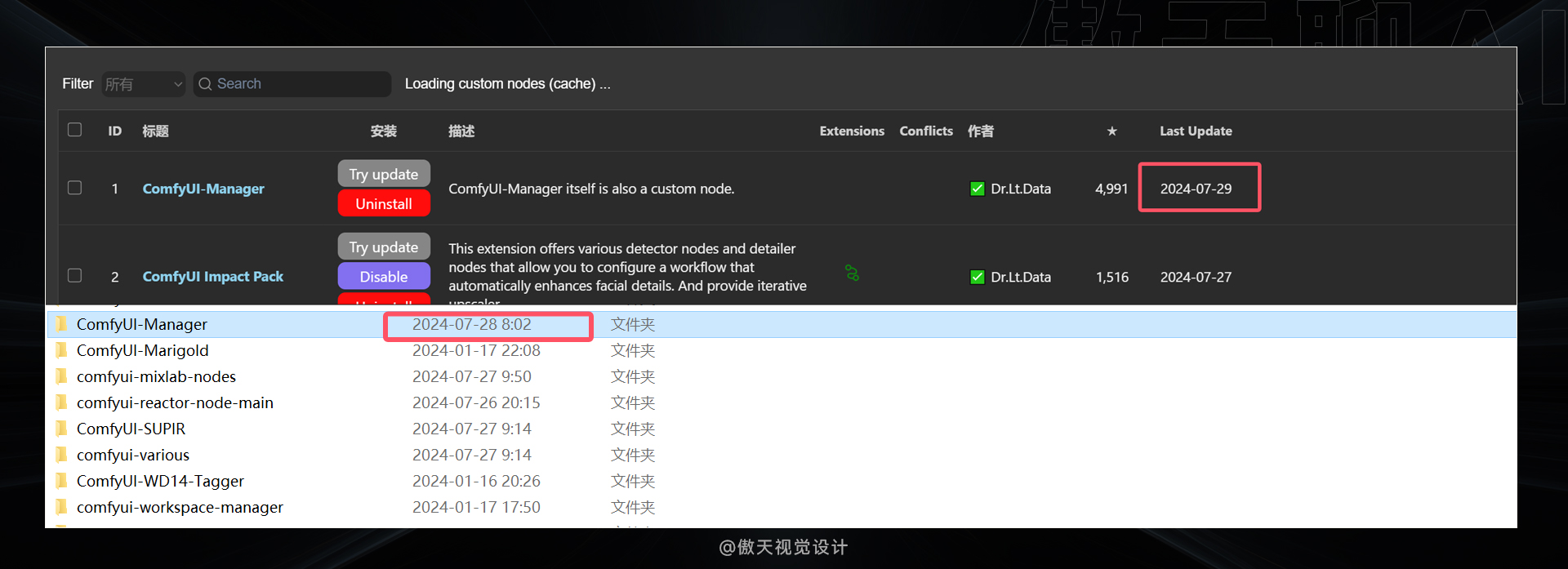
Task: Click the comfyui-various folder icon
Action: [61, 455]
